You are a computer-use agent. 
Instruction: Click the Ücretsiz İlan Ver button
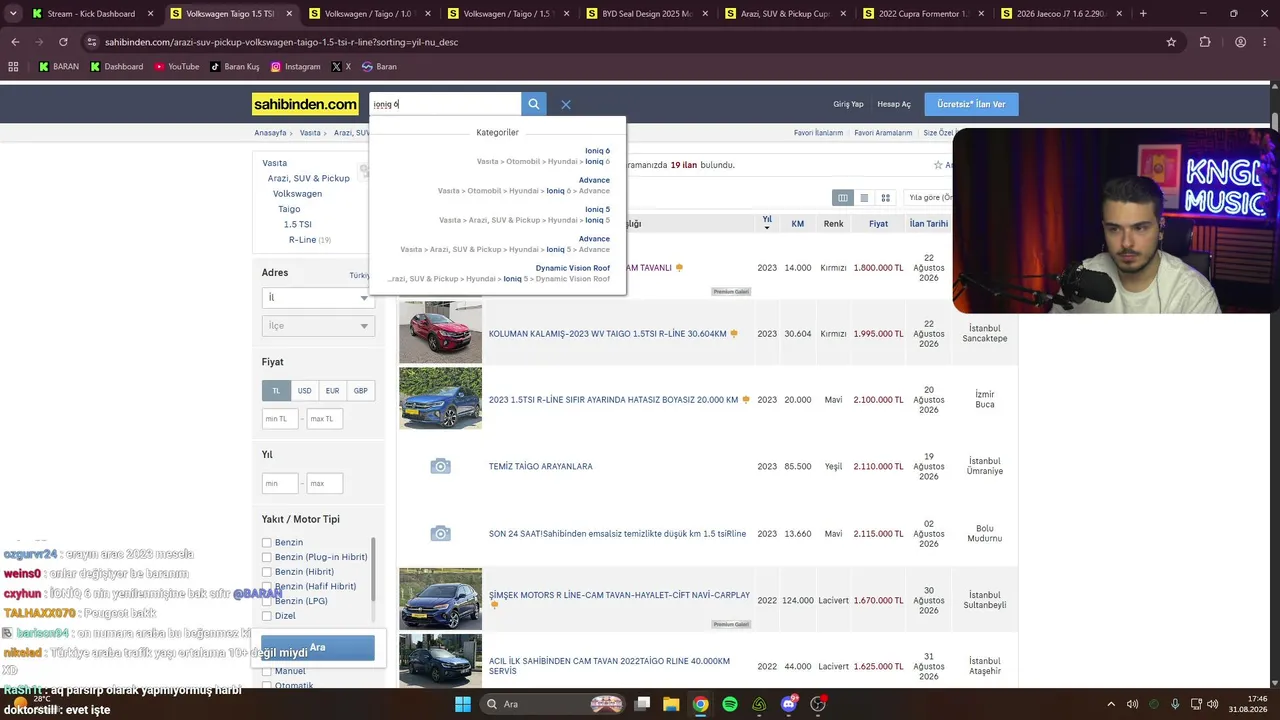tap(971, 104)
